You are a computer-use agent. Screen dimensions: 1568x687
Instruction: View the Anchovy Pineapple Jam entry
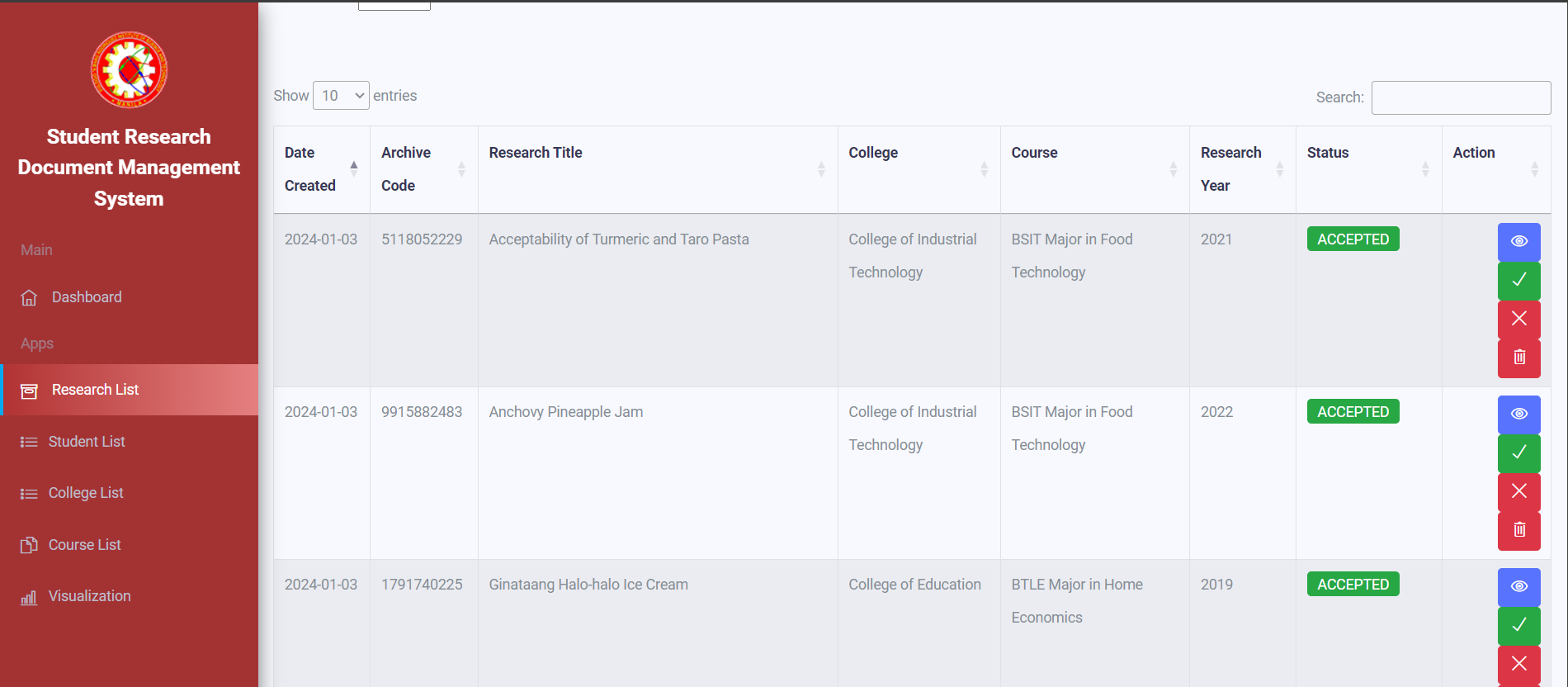(x=1518, y=414)
